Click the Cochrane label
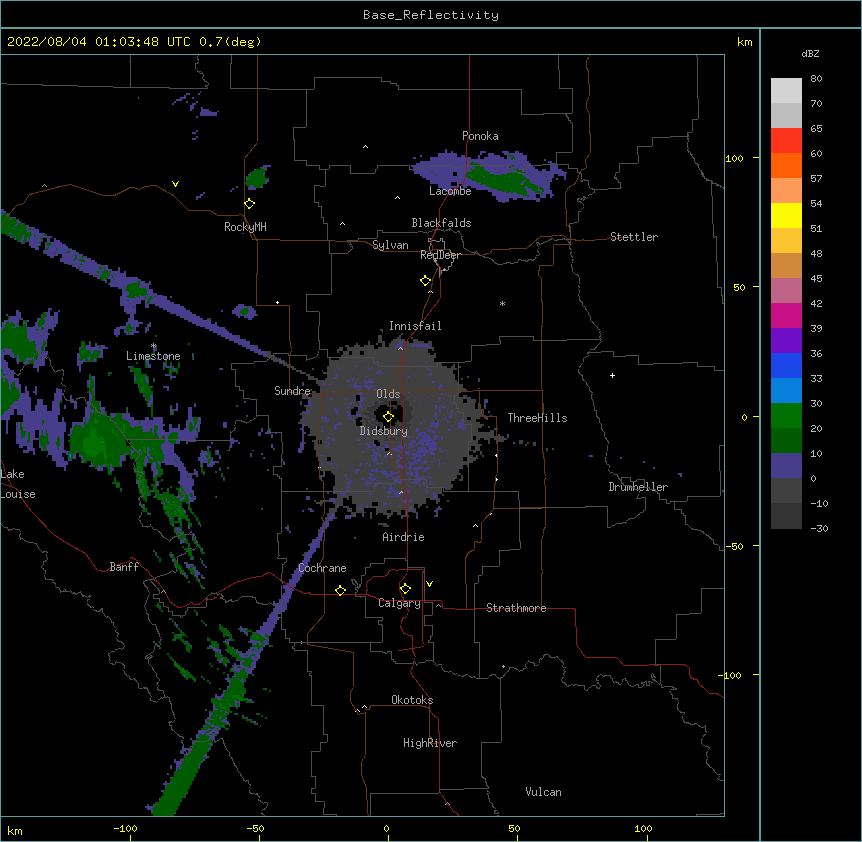 (322, 568)
